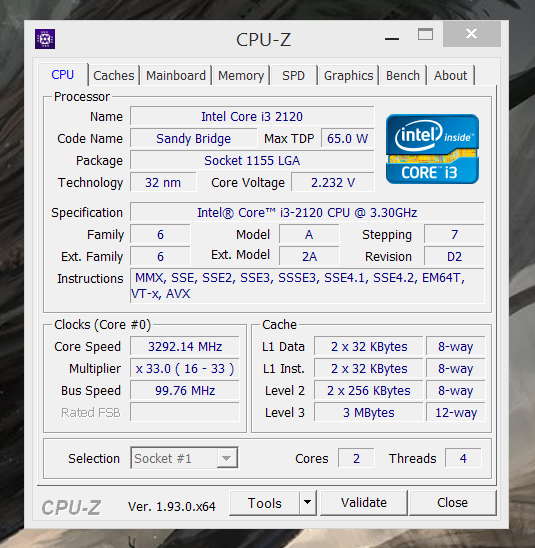Screen dimensions: 535x548
Task: Click the Close button at bottom
Action: click(452, 503)
